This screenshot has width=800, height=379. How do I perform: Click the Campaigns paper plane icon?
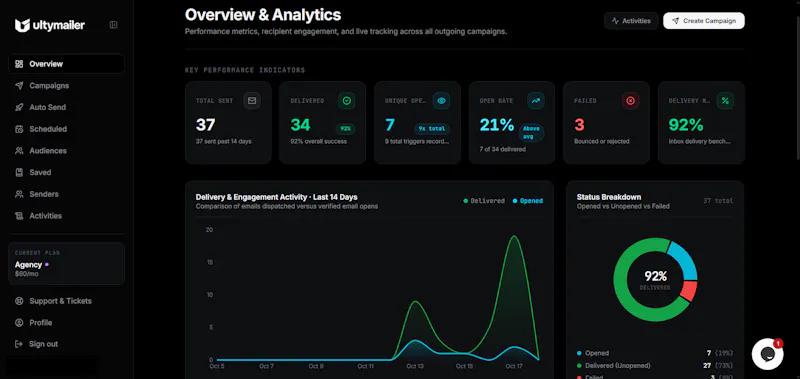[x=19, y=86]
